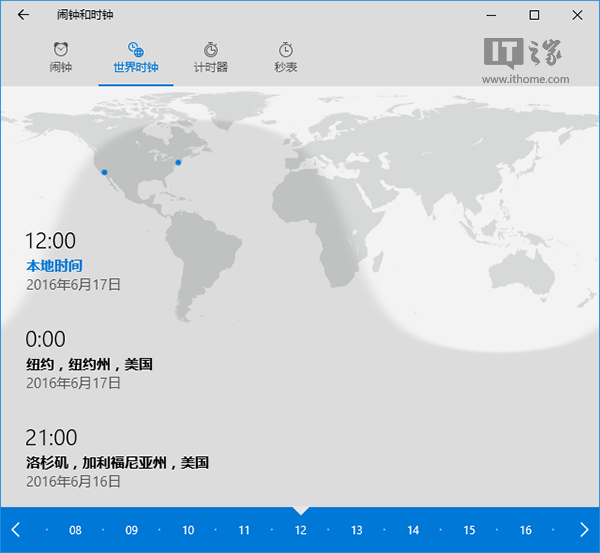Select hour 08 on the timeline
The image size is (600, 553).
[x=75, y=530]
